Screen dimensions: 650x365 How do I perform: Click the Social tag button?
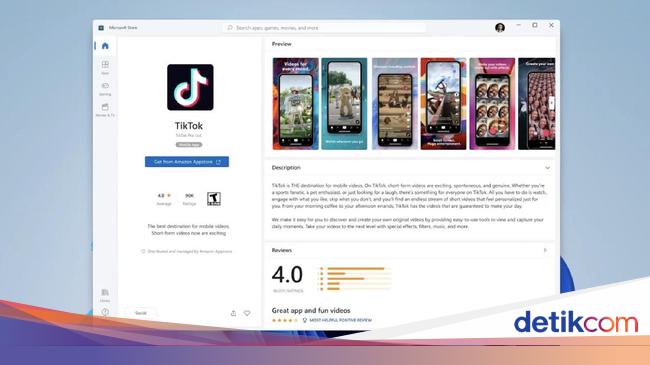[141, 313]
